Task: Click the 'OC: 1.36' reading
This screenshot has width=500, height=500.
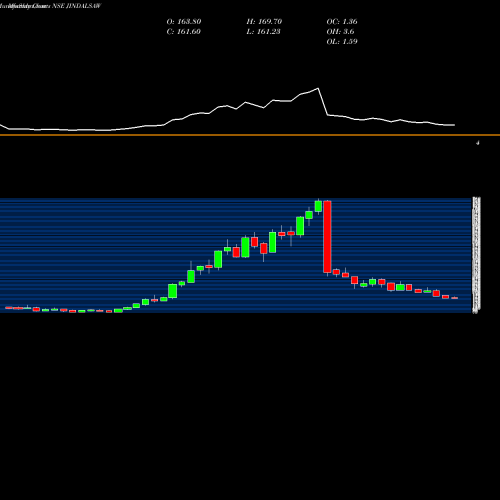Action: (342, 21)
